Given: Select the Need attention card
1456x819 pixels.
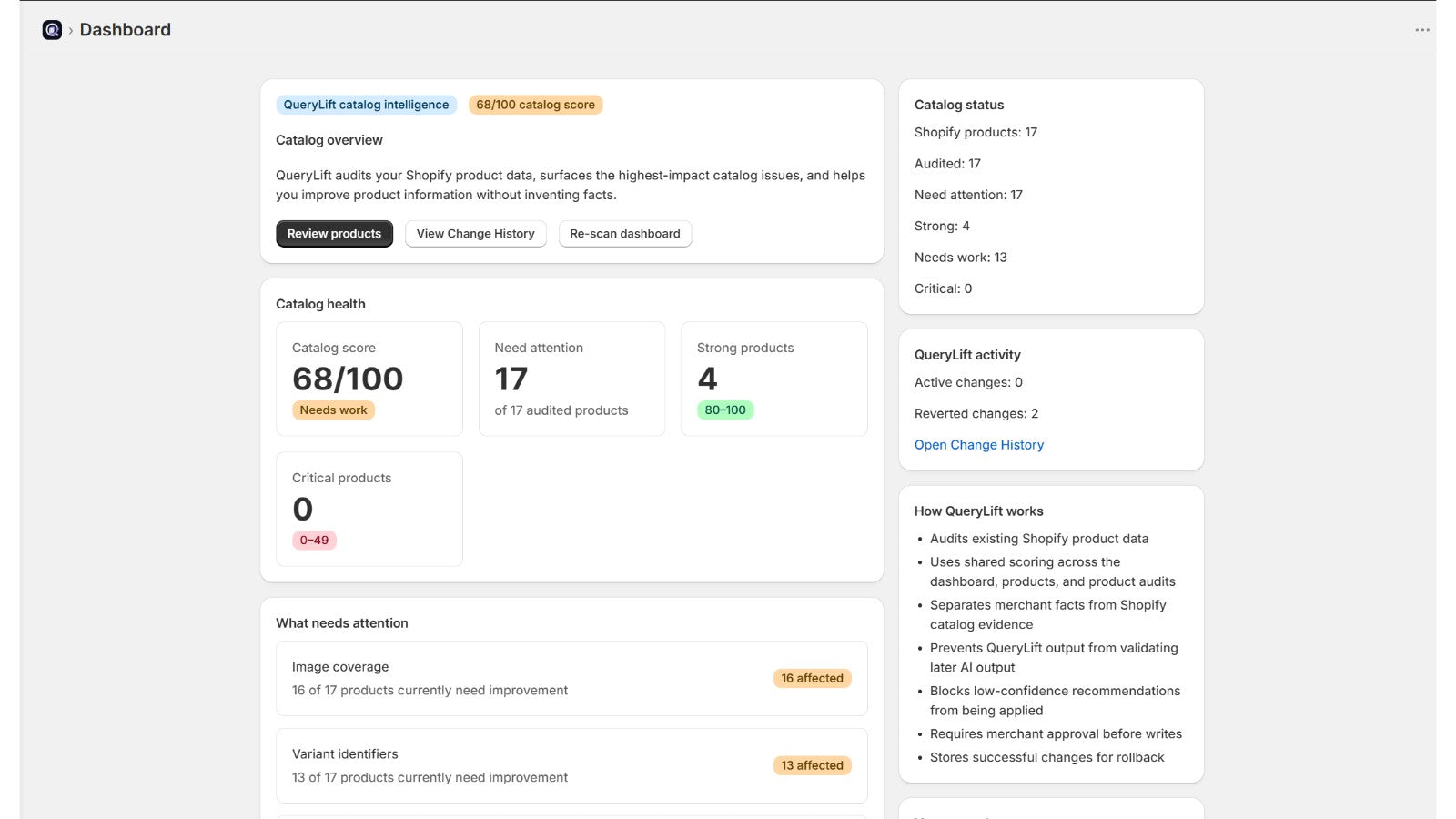Looking at the screenshot, I should [x=571, y=379].
